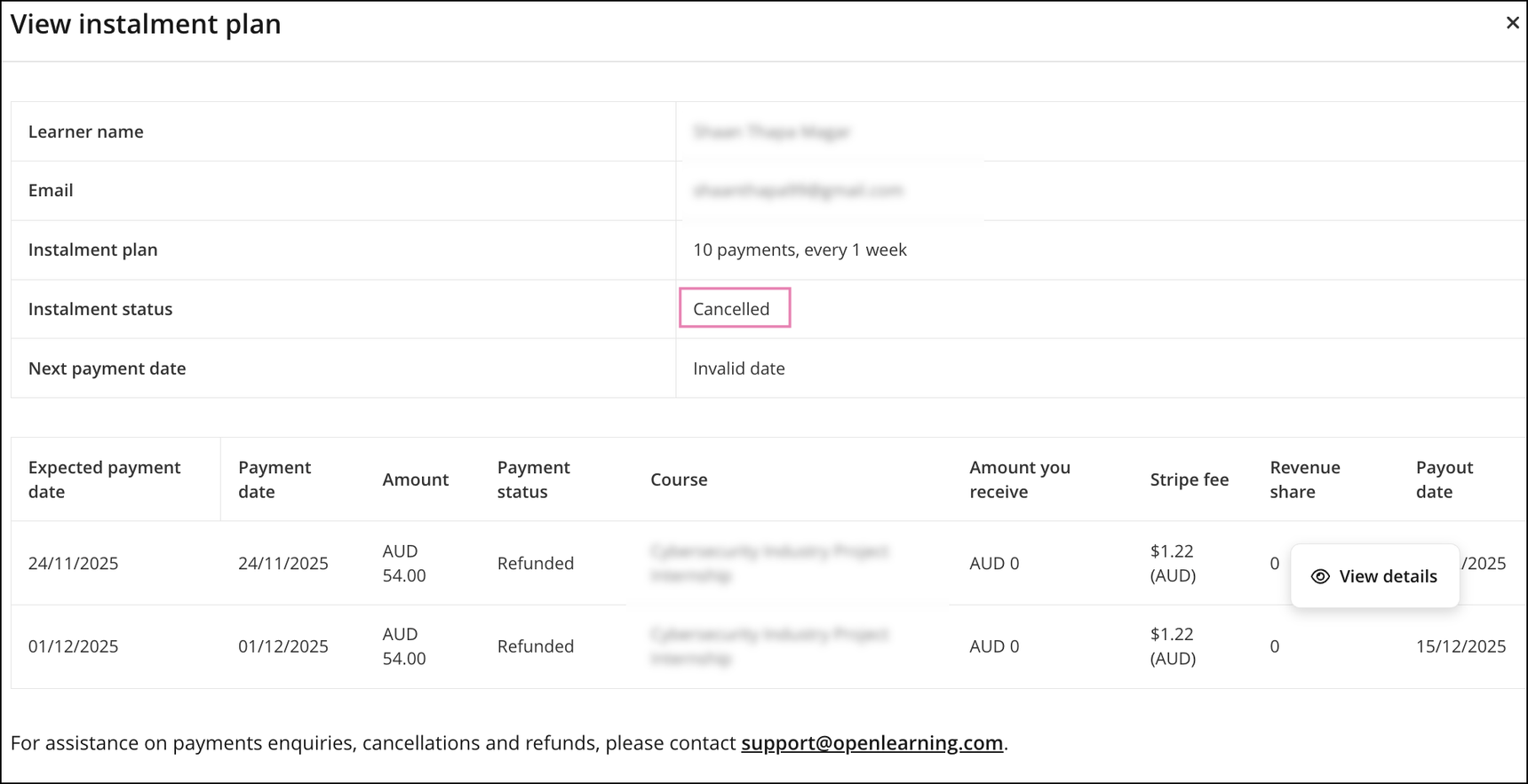Screen dimensions: 1528x784
Task: Select the 01/12/2025 expected payment date cell
Action: (x=73, y=646)
